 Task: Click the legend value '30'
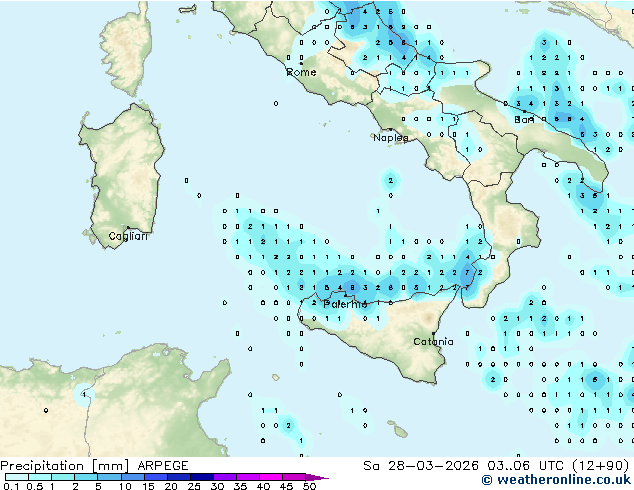pyautogui.click(x=217, y=486)
